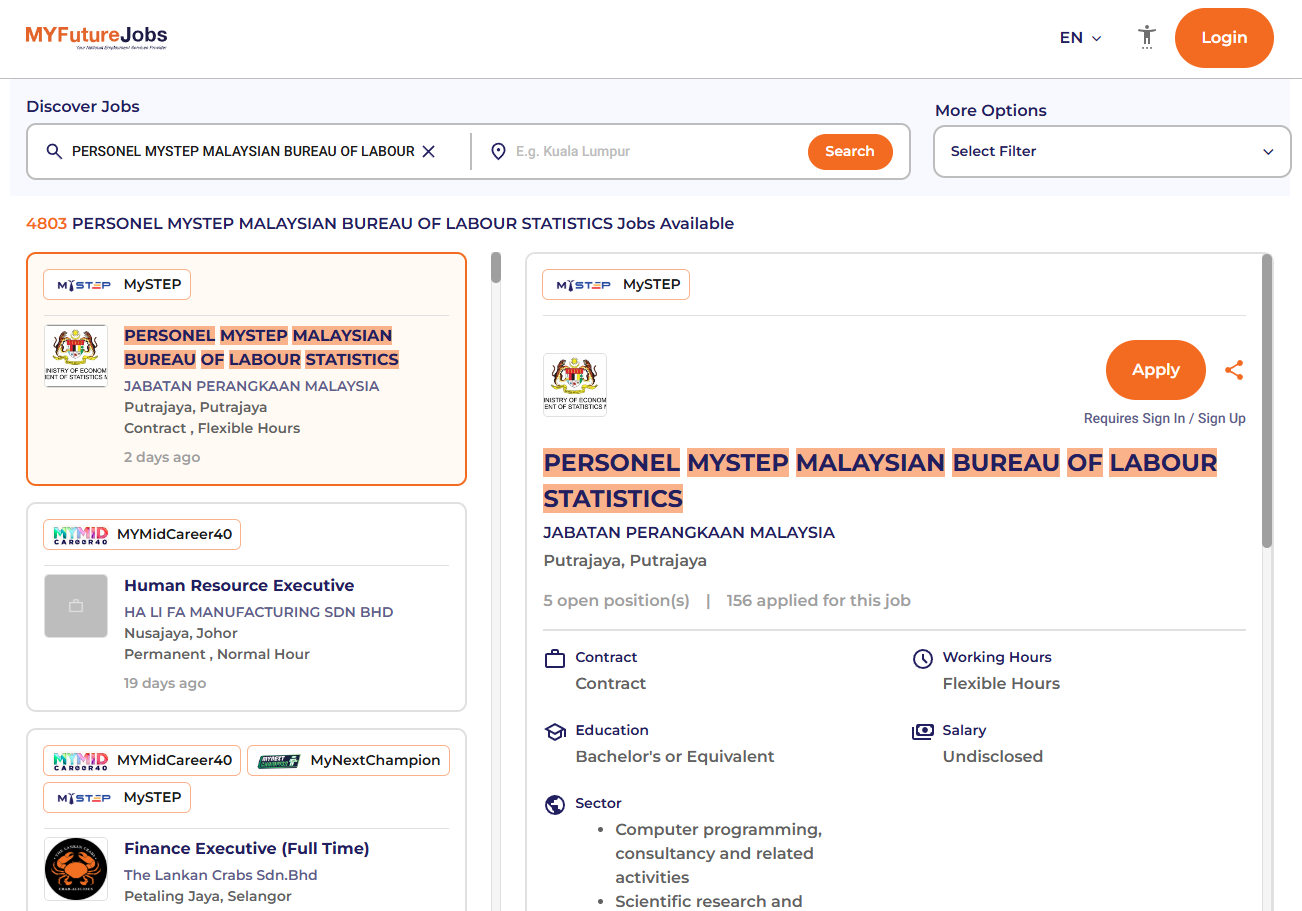Viewport: 1302px width, 911px height.
Task: Click the search magnifier icon
Action: (54, 151)
